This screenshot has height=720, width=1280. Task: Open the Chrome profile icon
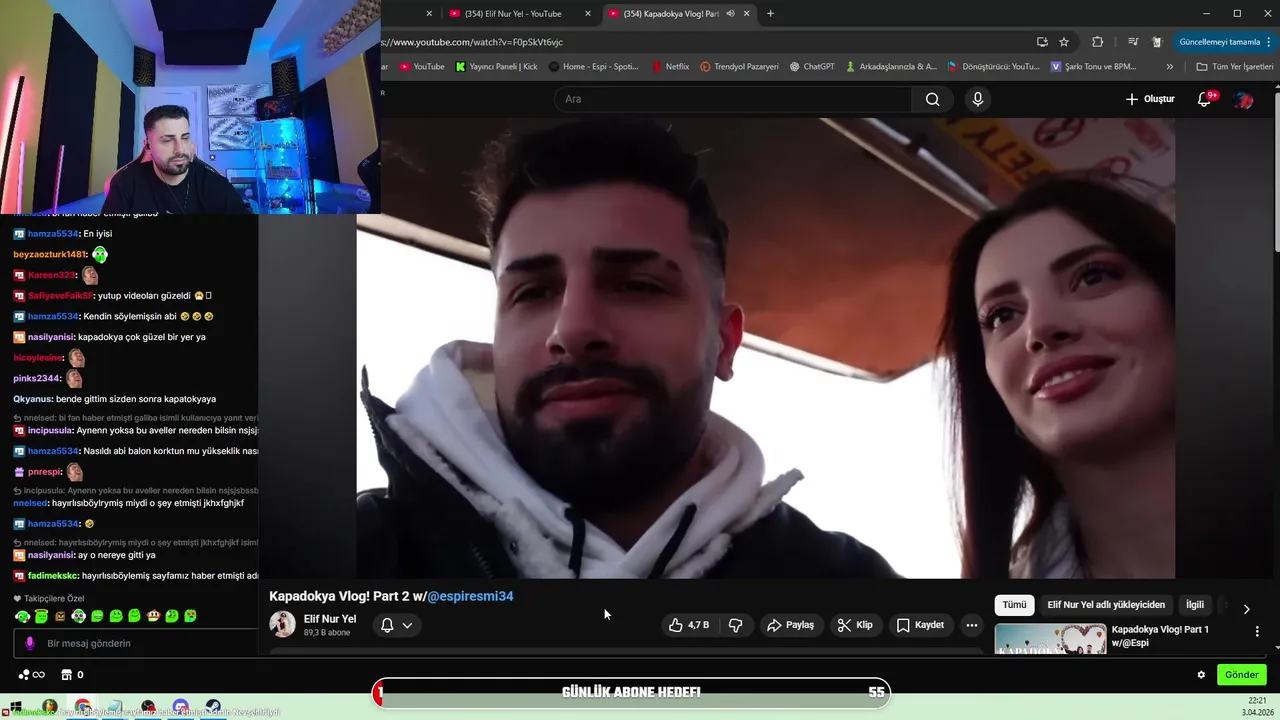[1157, 42]
